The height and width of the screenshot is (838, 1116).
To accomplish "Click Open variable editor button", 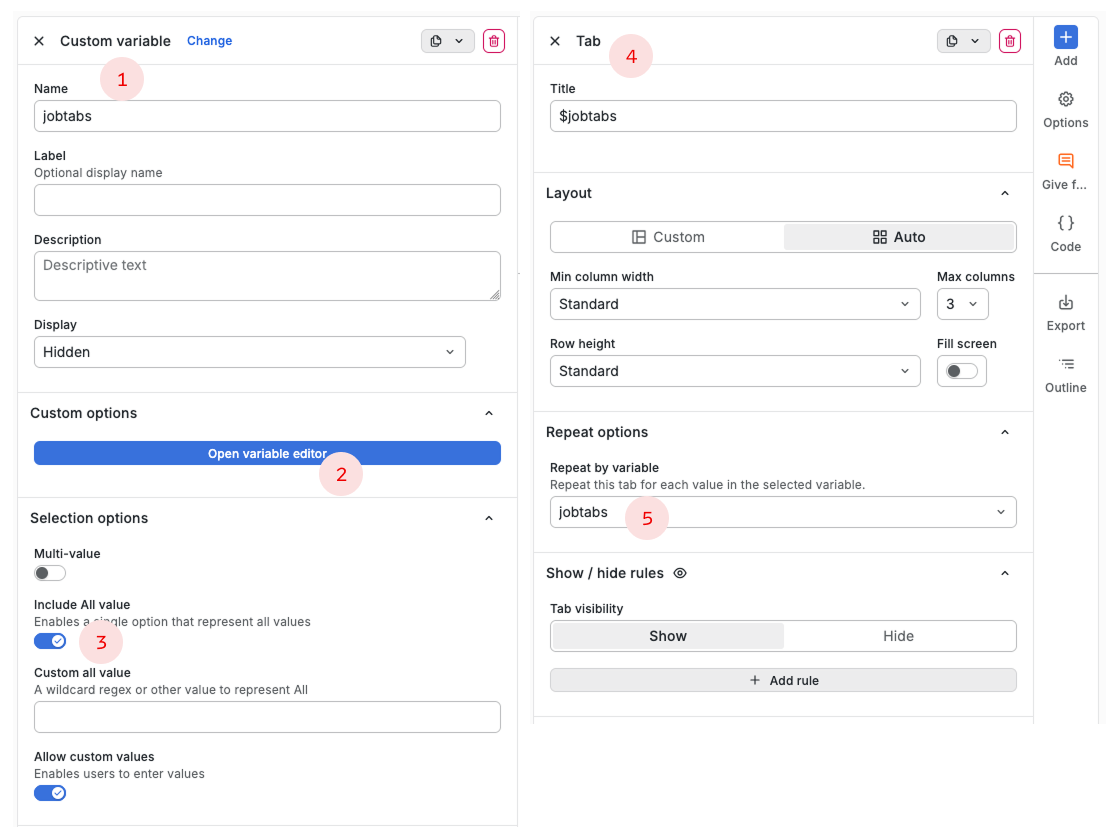I will point(267,454).
